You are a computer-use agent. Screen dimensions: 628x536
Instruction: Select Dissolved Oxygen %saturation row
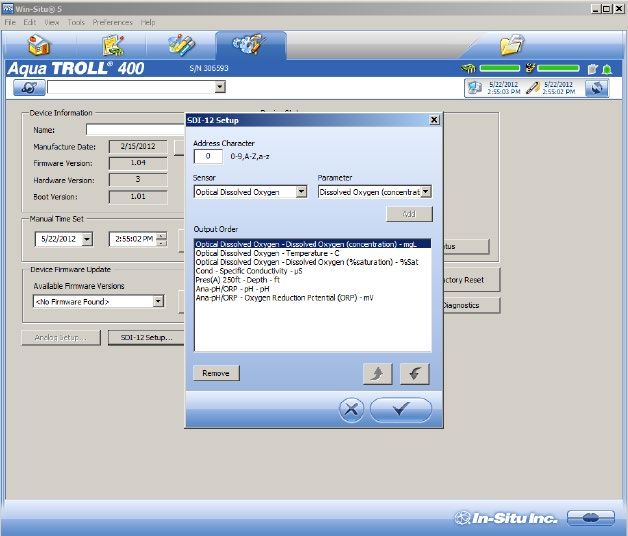pos(313,262)
